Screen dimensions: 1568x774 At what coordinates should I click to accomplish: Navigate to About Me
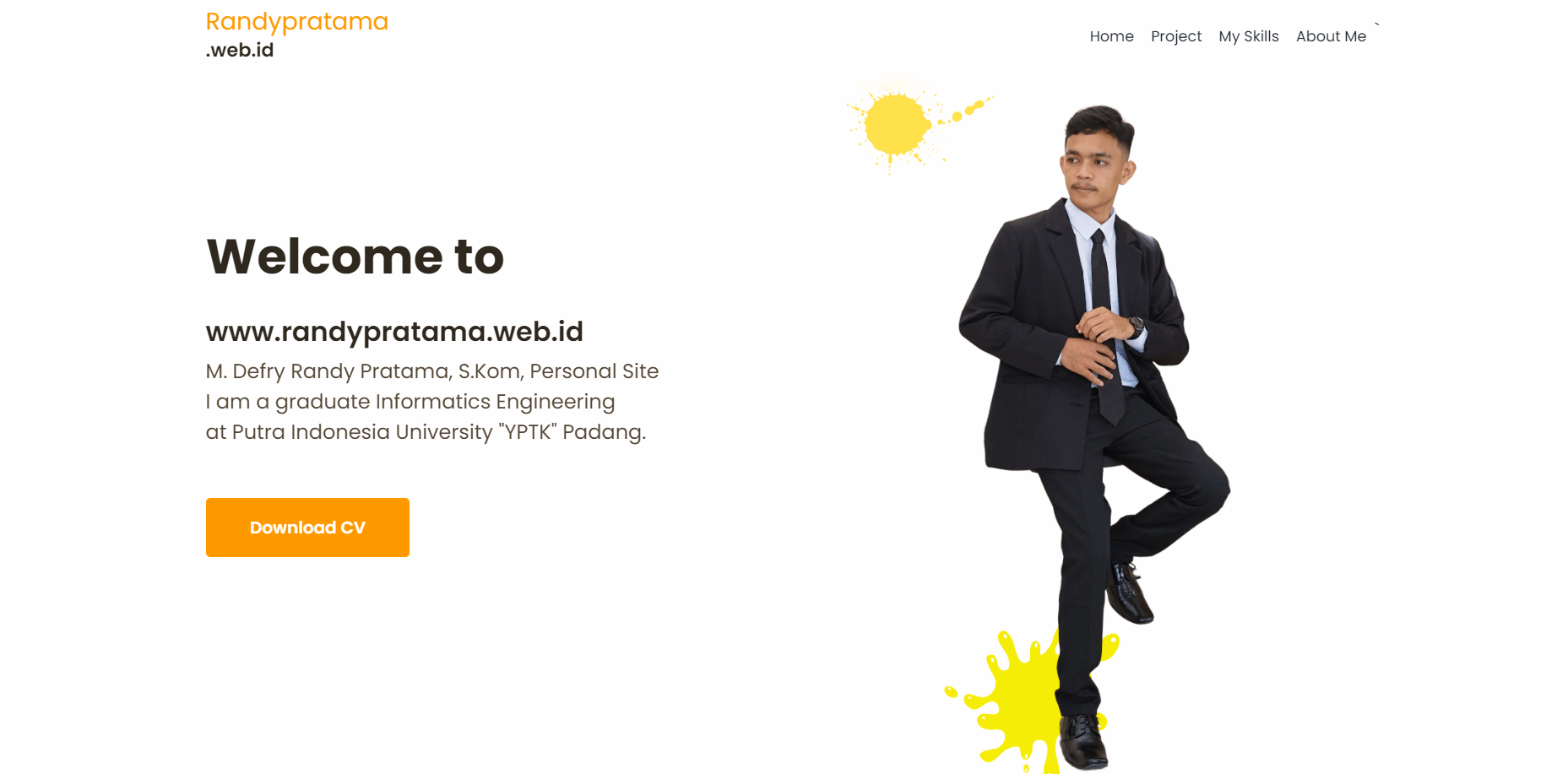1331,36
